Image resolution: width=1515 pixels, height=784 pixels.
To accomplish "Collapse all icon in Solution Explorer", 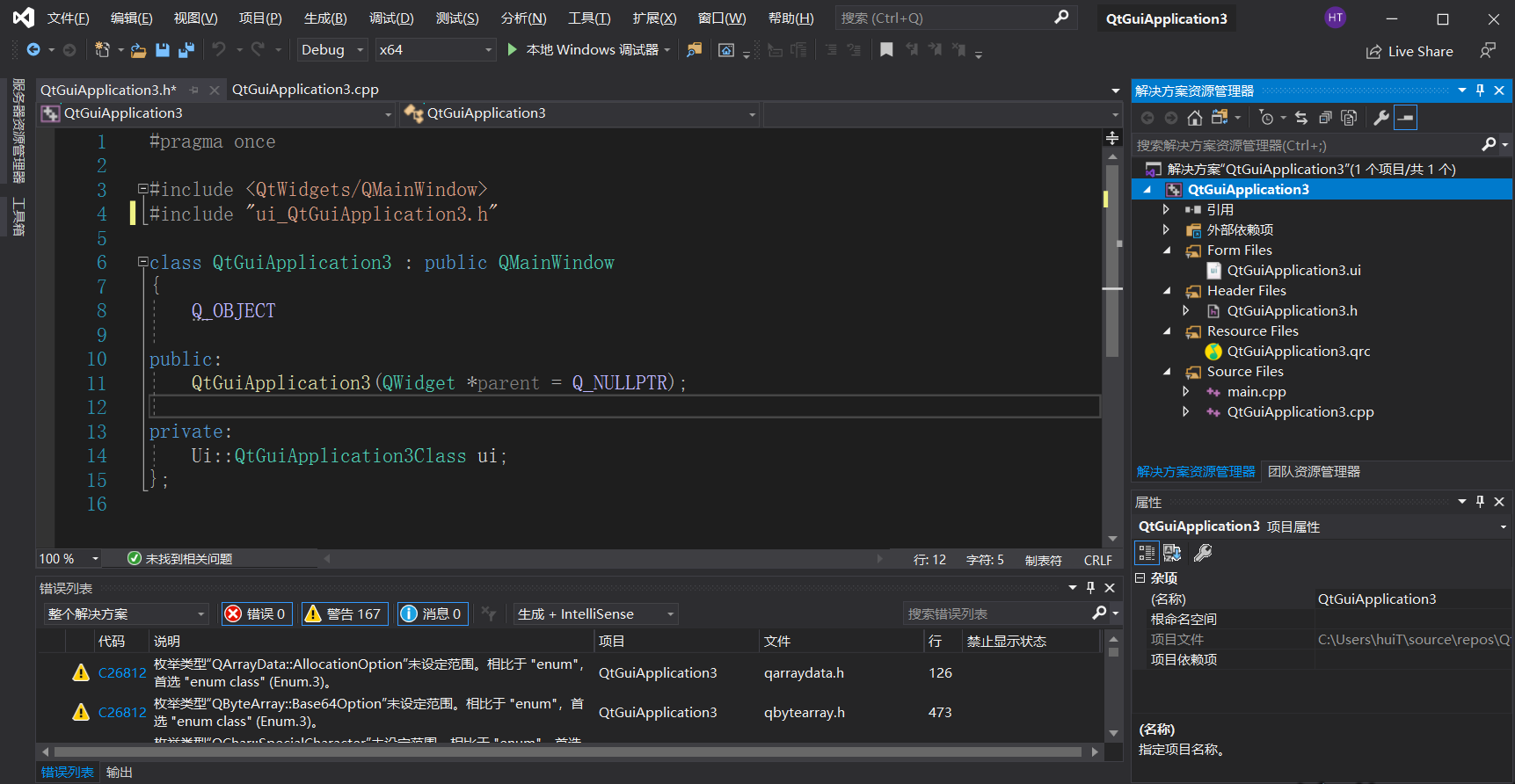I will click(1325, 118).
